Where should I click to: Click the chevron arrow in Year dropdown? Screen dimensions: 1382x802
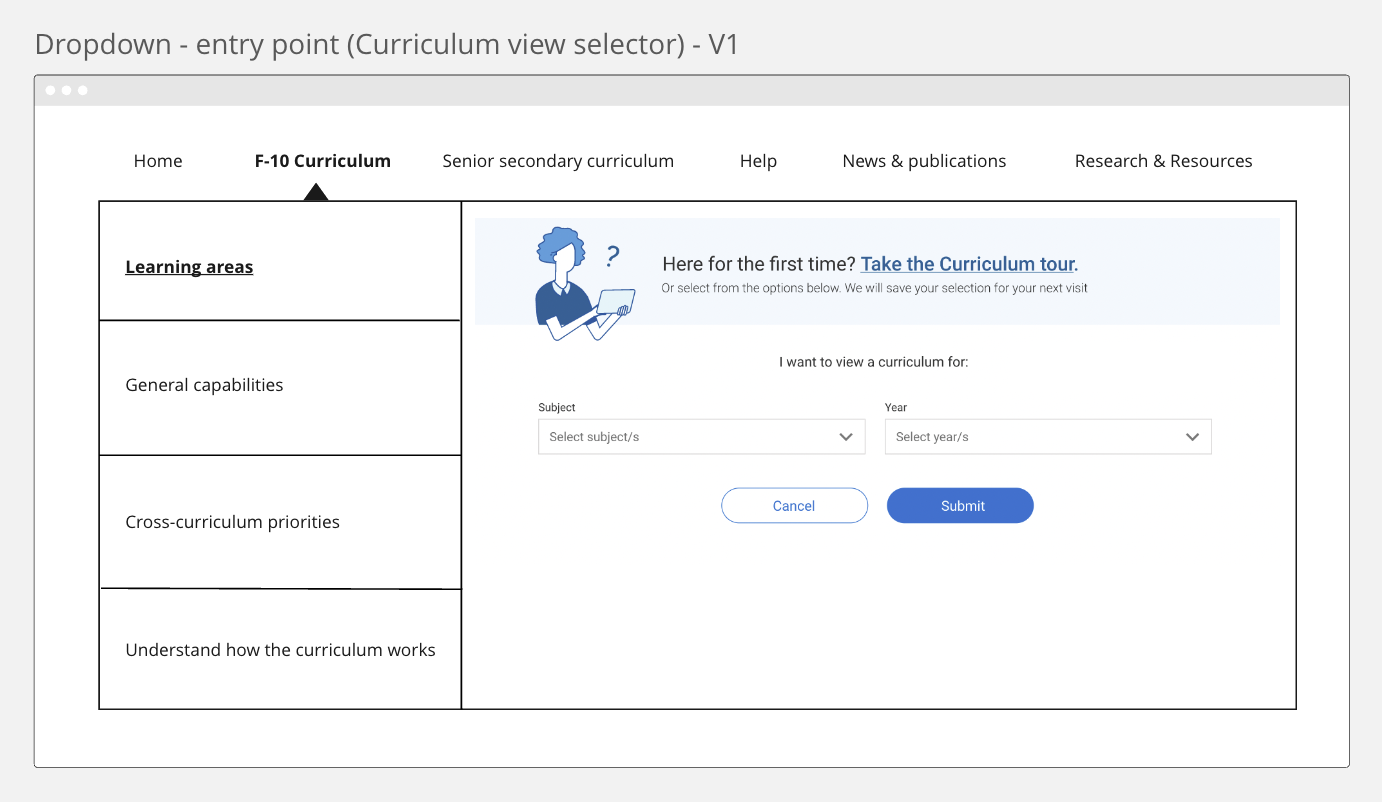[x=1192, y=437]
